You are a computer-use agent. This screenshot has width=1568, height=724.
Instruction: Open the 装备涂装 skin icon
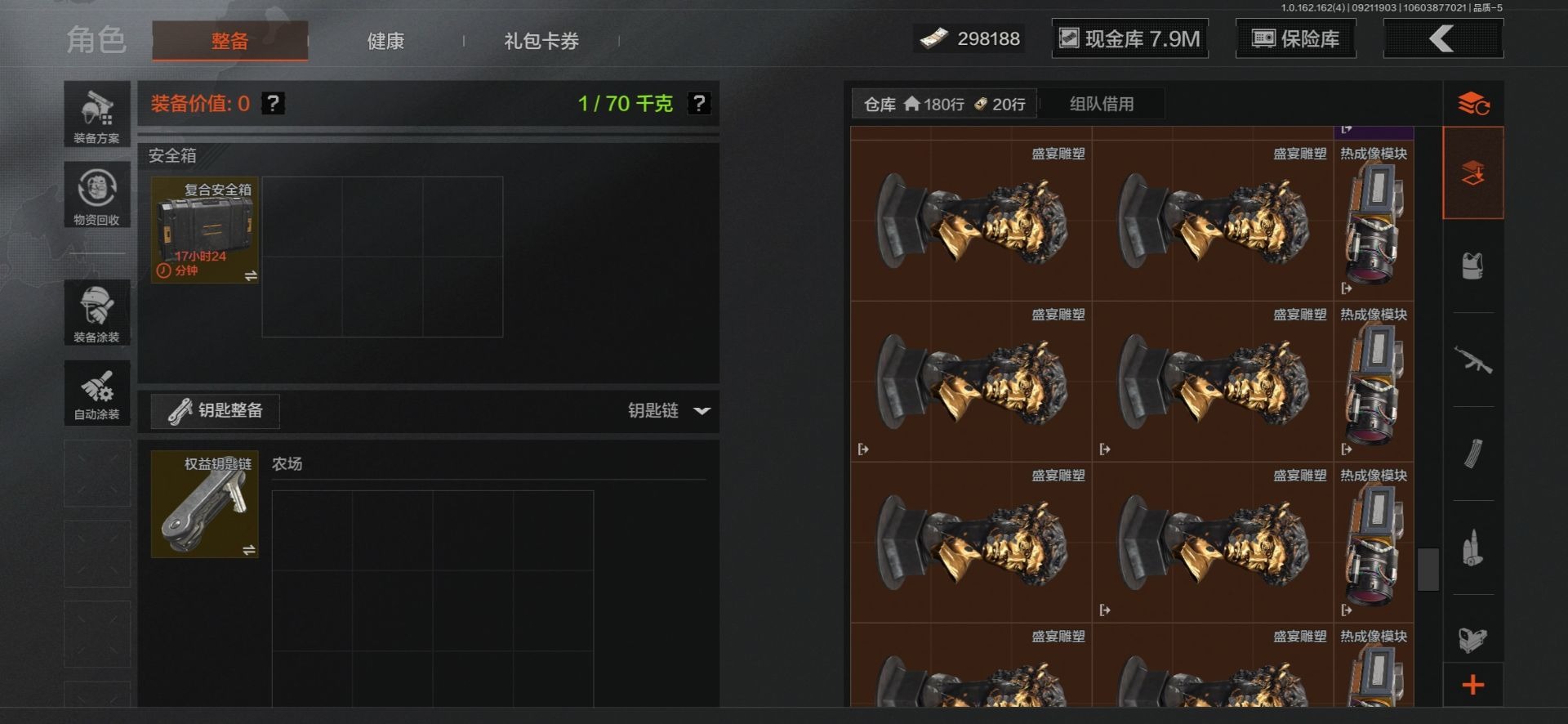tap(97, 312)
